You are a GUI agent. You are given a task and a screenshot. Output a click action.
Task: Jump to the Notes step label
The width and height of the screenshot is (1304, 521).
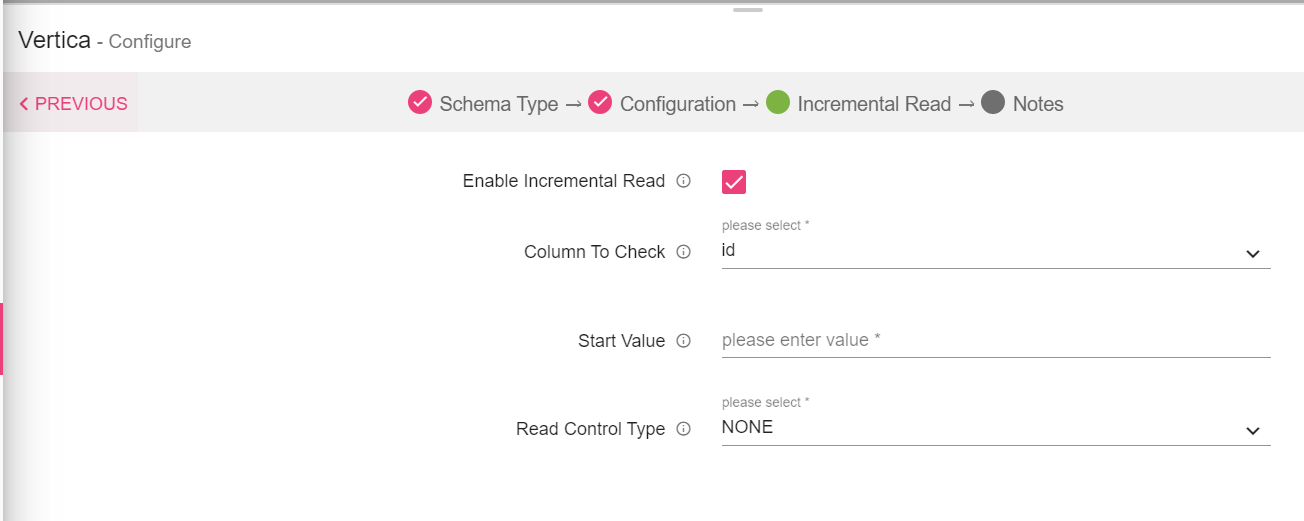tap(1038, 104)
